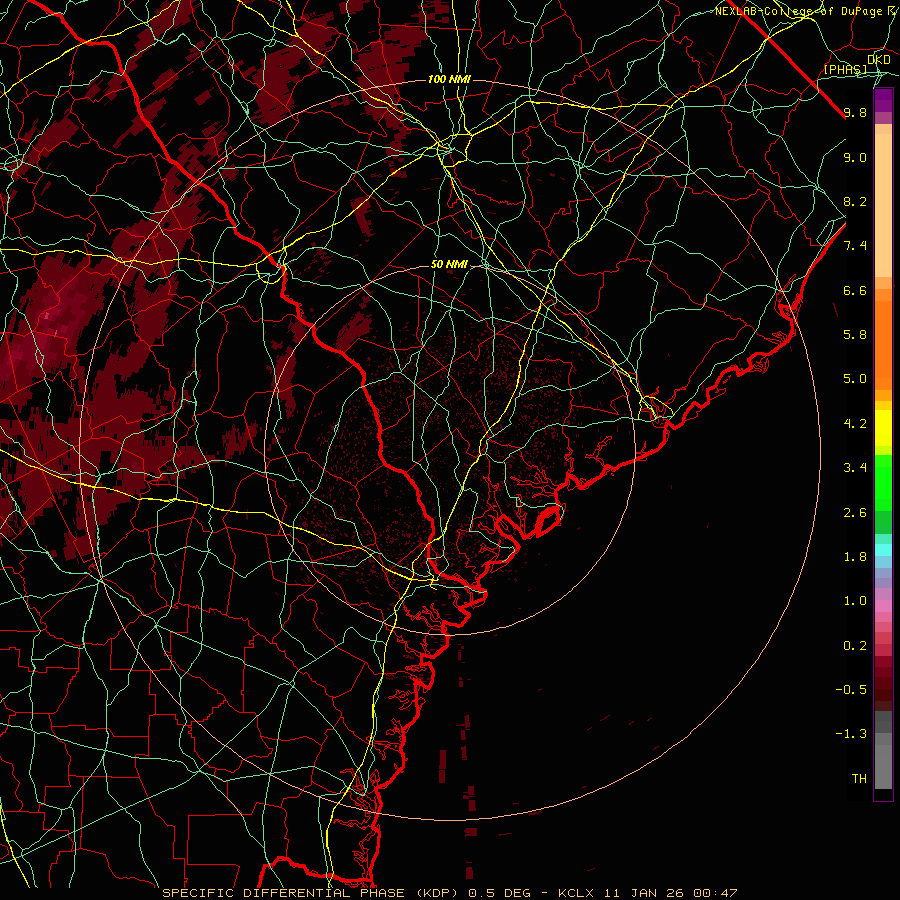Click the 3.4 scale label

pos(855,468)
